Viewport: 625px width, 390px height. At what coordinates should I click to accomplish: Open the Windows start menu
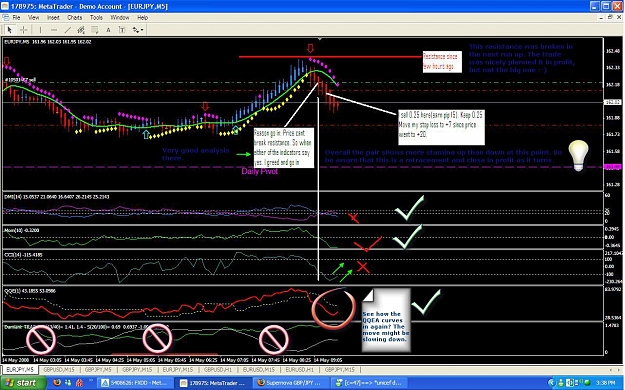tap(23, 383)
